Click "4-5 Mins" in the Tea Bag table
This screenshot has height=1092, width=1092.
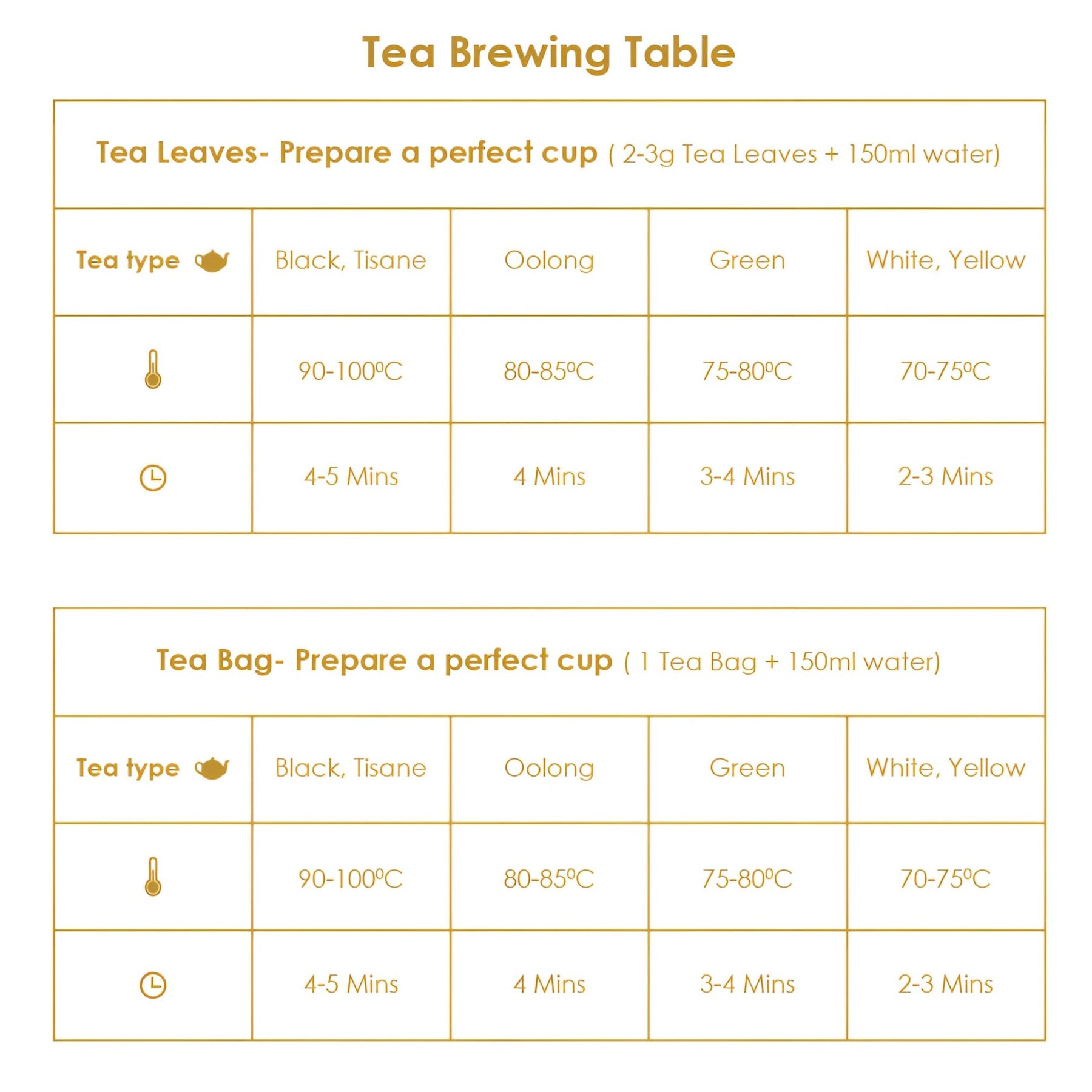point(351,984)
